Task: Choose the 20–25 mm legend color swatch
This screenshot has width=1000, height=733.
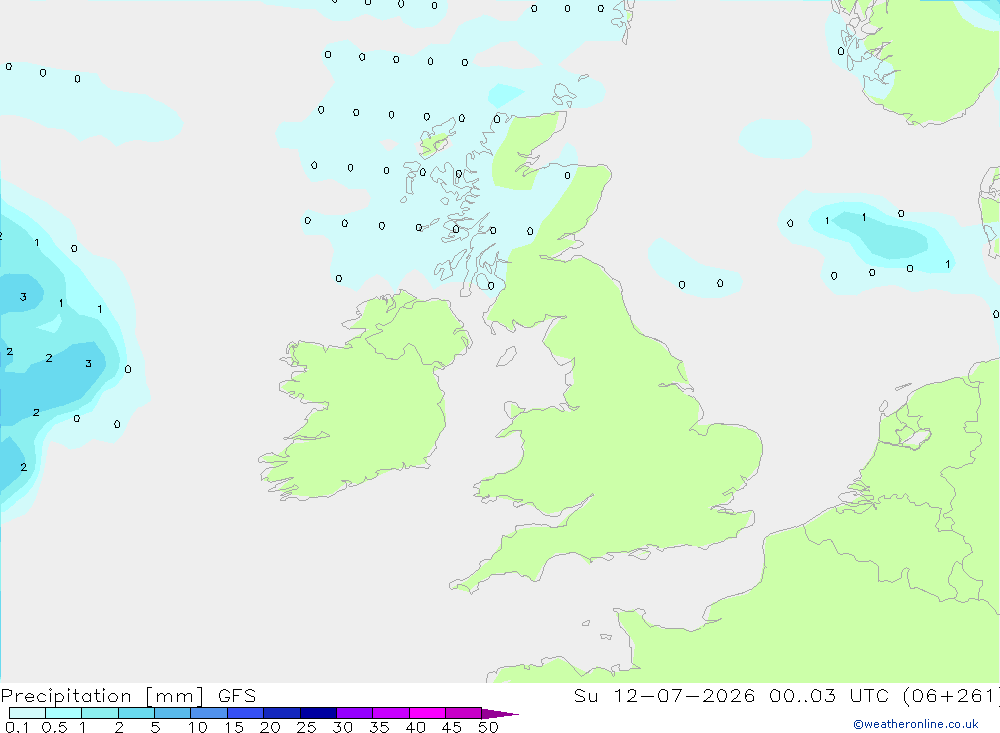Action: 282,713
